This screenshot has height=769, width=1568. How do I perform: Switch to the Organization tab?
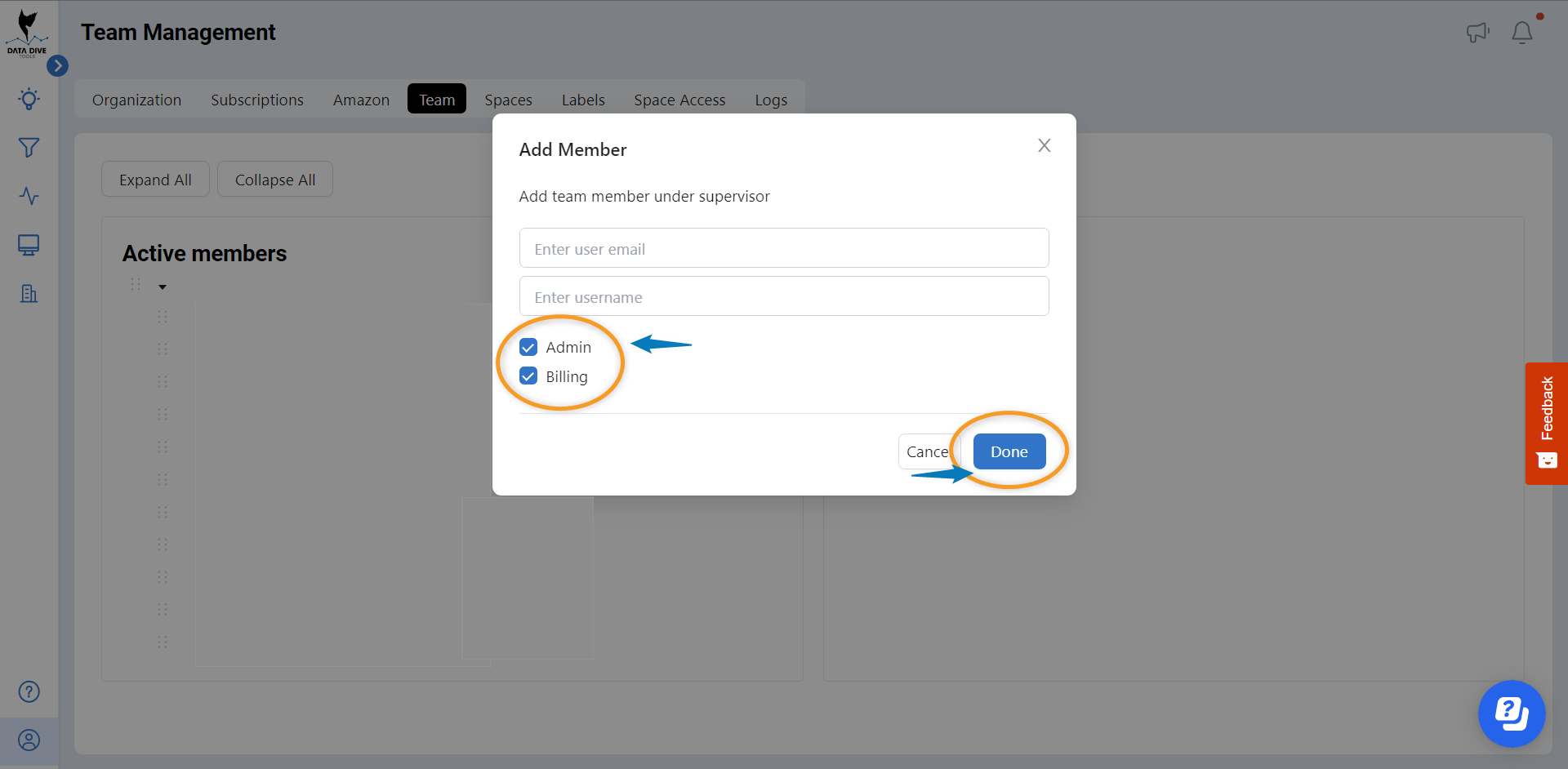[136, 100]
